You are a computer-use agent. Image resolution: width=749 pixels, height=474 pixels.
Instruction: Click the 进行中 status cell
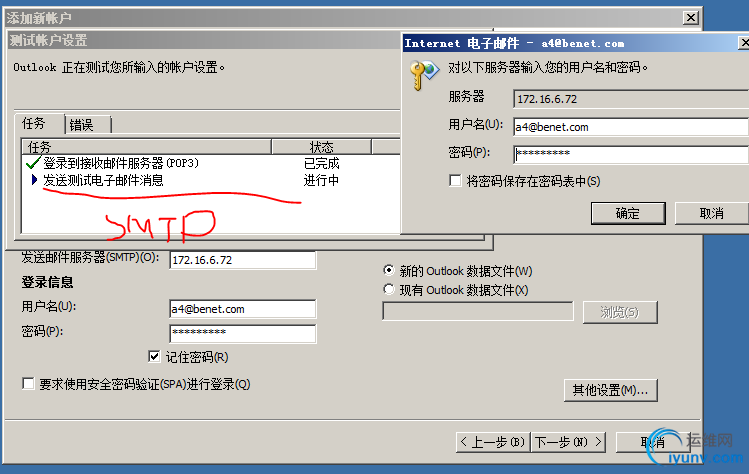click(321, 180)
